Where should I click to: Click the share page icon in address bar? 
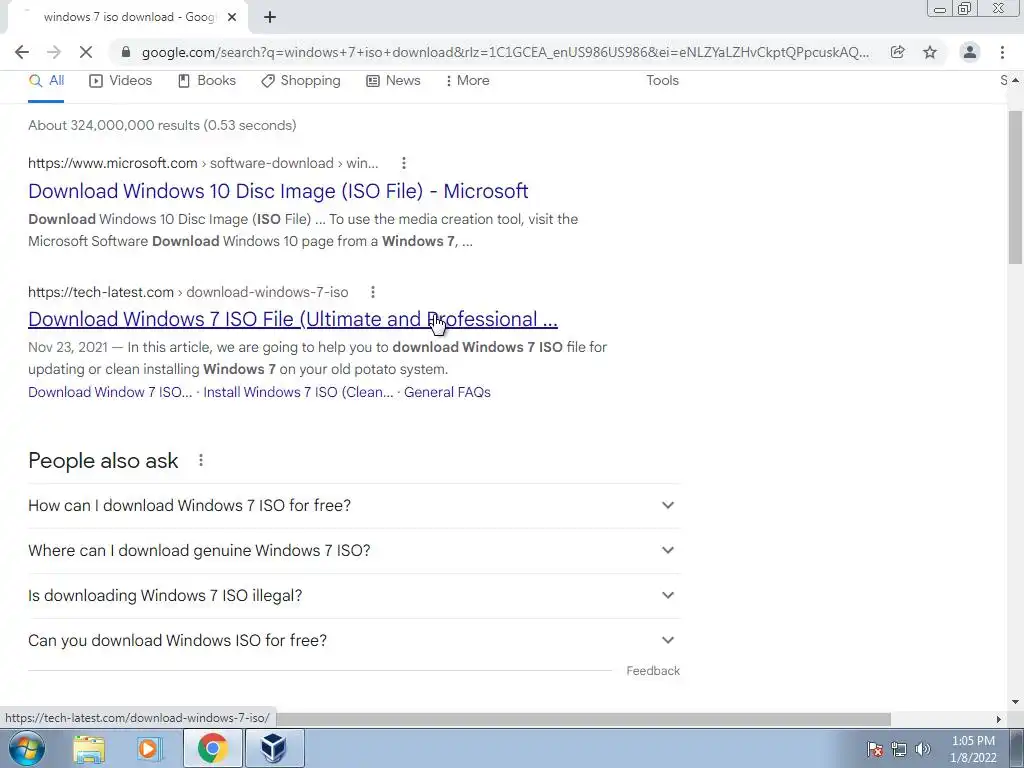coord(898,52)
